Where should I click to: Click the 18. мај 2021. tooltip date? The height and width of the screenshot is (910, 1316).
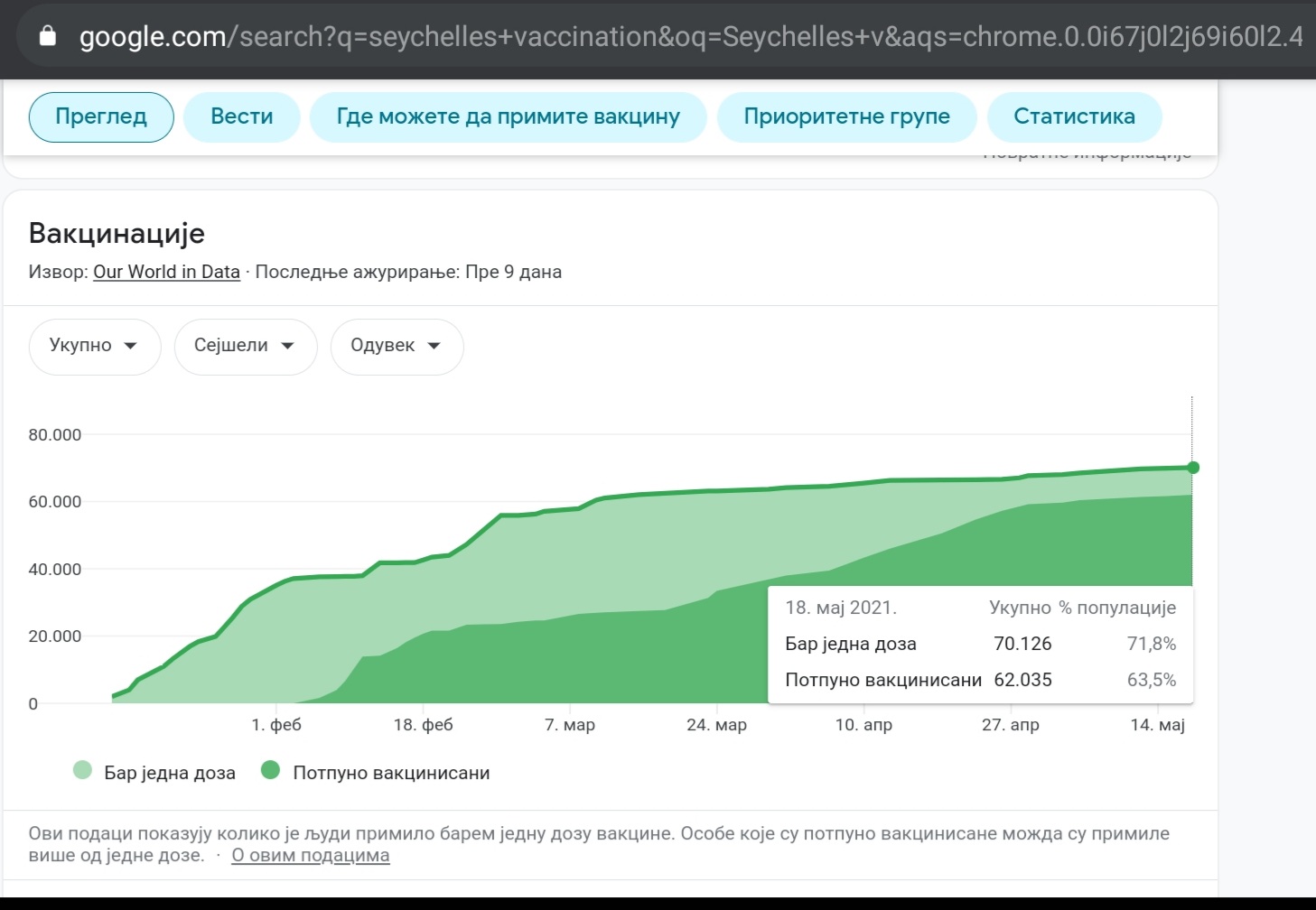click(841, 608)
